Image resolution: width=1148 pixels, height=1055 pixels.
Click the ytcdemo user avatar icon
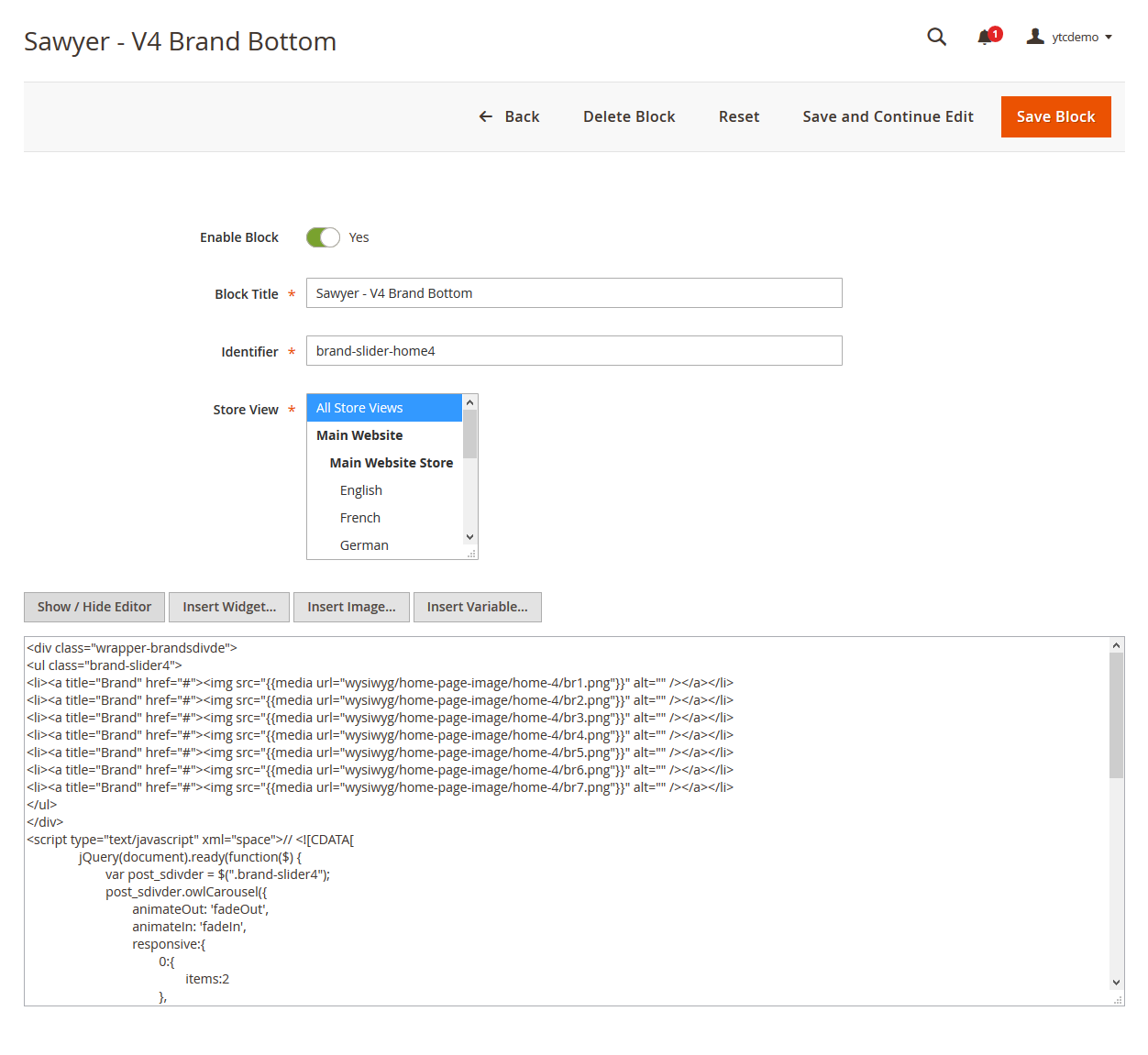point(1035,37)
